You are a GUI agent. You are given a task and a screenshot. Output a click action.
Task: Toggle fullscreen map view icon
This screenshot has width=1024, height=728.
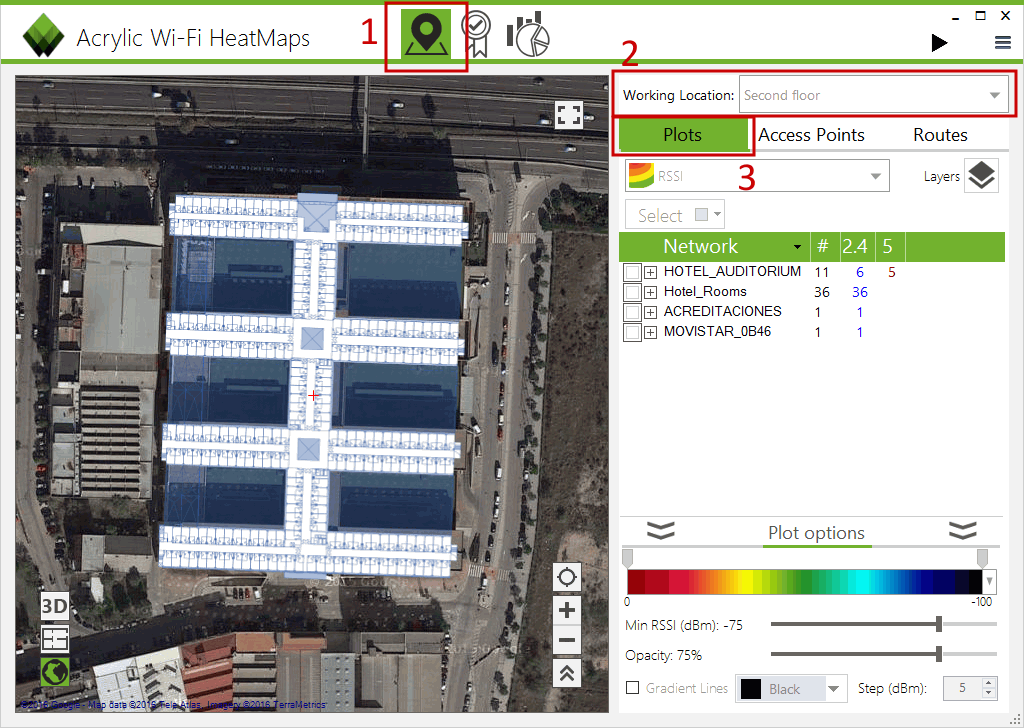pos(568,115)
